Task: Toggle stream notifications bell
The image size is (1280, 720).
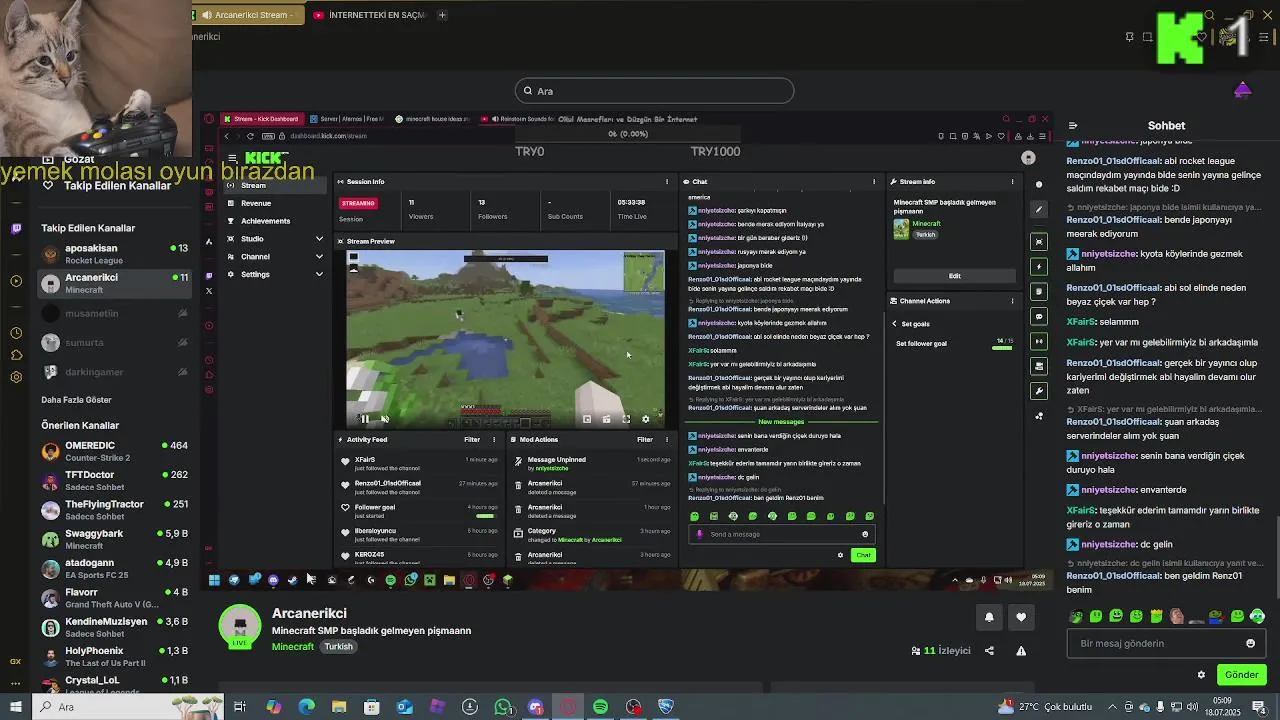Action: click(x=989, y=617)
